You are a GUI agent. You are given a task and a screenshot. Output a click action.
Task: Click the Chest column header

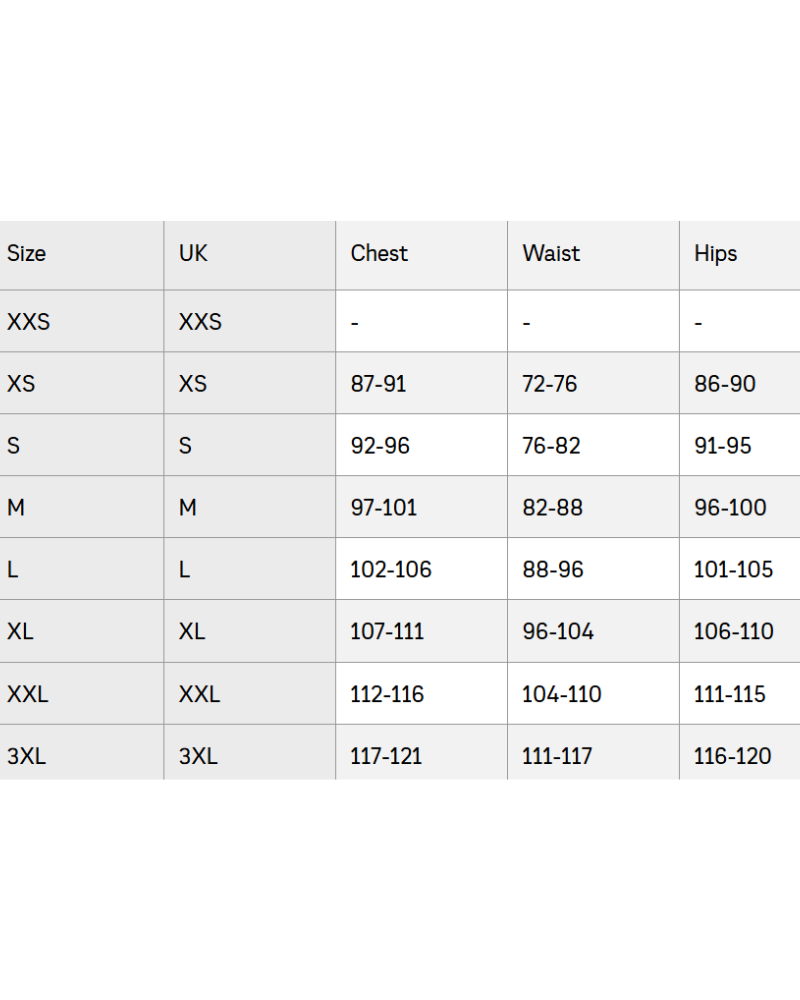[379, 254]
